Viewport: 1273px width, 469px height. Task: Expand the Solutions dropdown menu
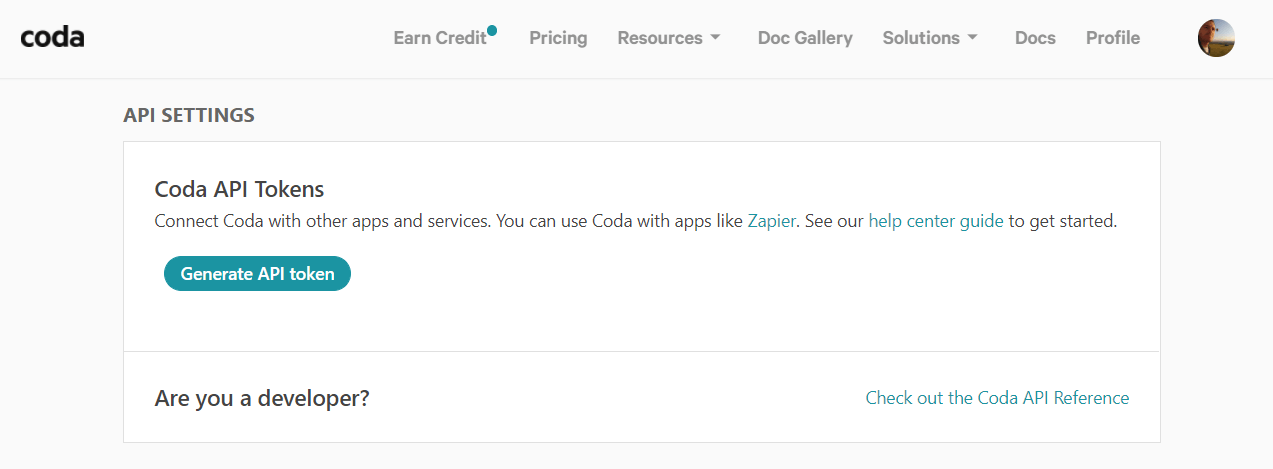[x=930, y=38]
